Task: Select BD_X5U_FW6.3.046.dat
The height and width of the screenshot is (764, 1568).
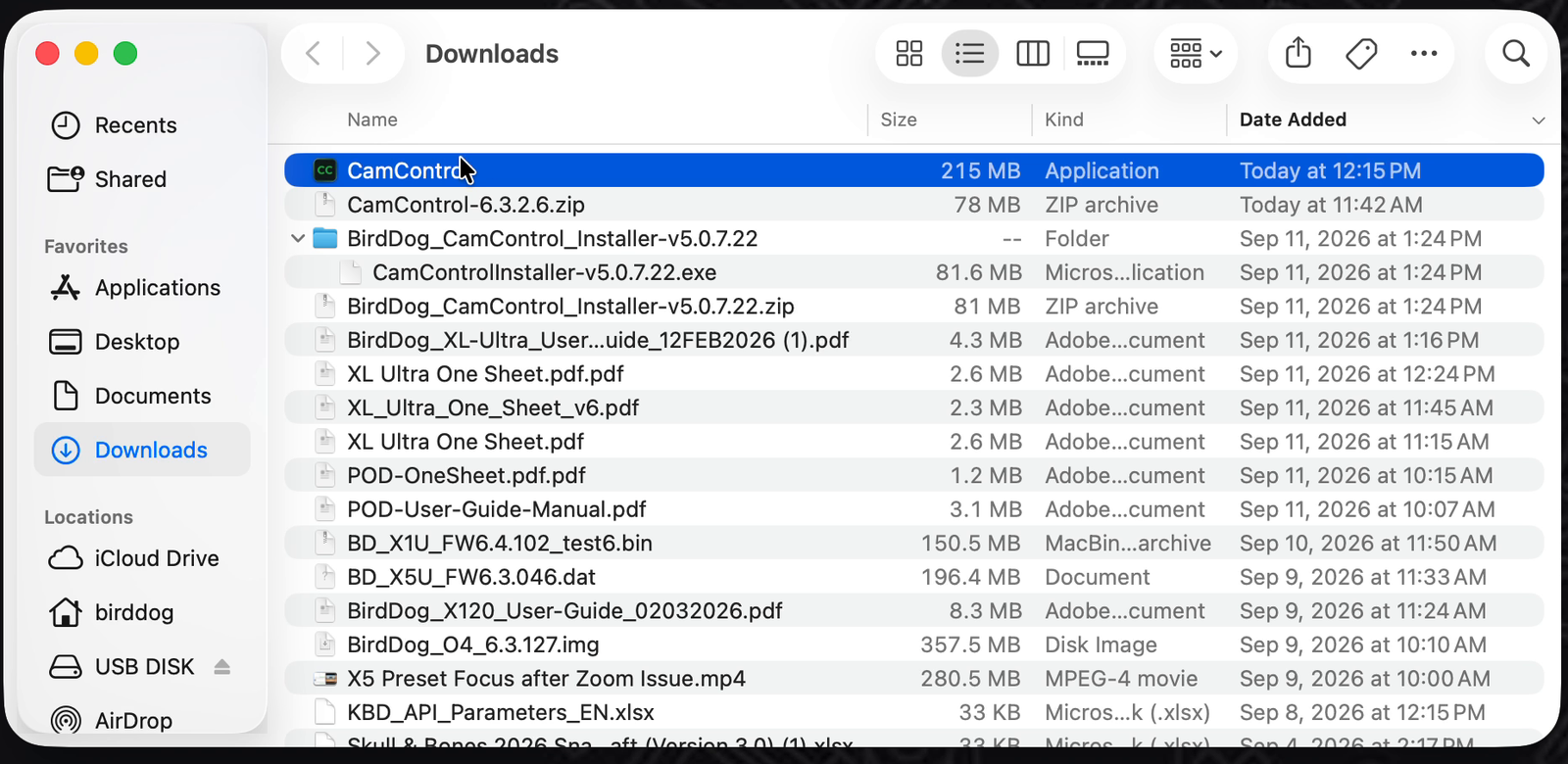Action: tap(914, 577)
